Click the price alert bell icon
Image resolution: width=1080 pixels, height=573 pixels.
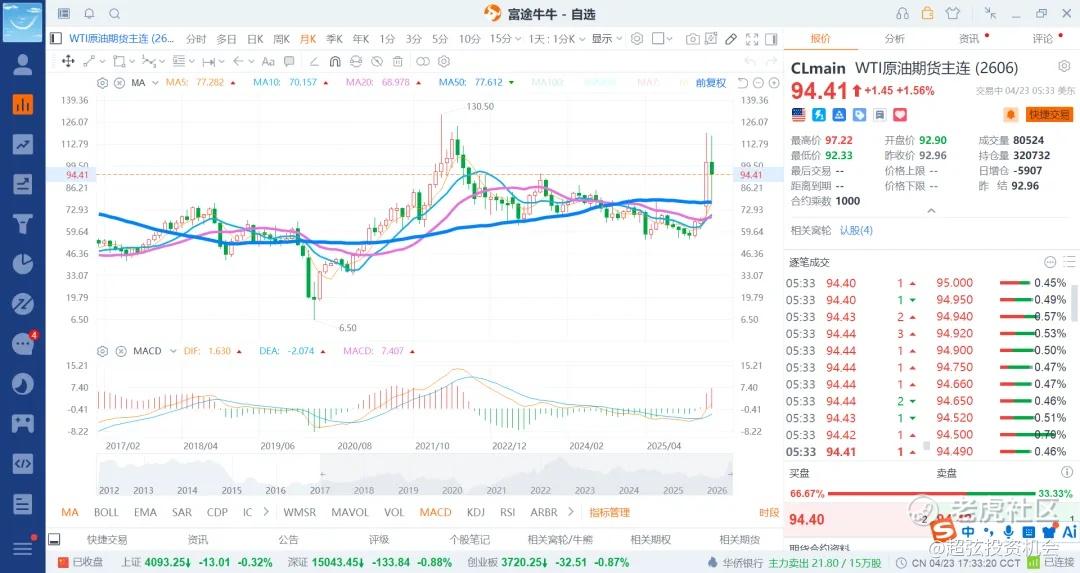click(1010, 114)
